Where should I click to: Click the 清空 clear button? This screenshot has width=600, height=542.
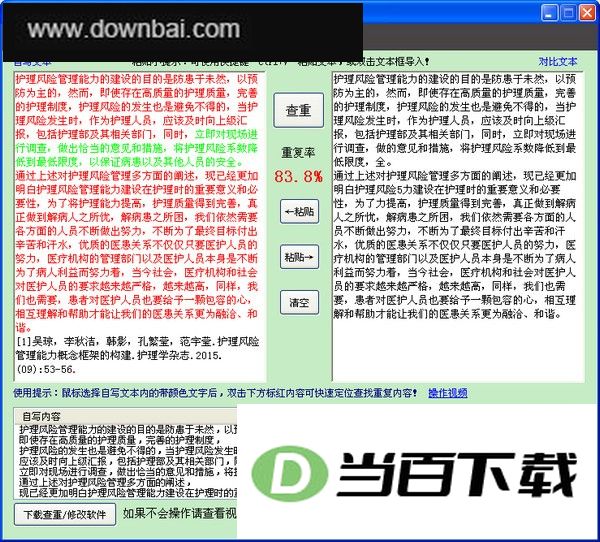[299, 302]
